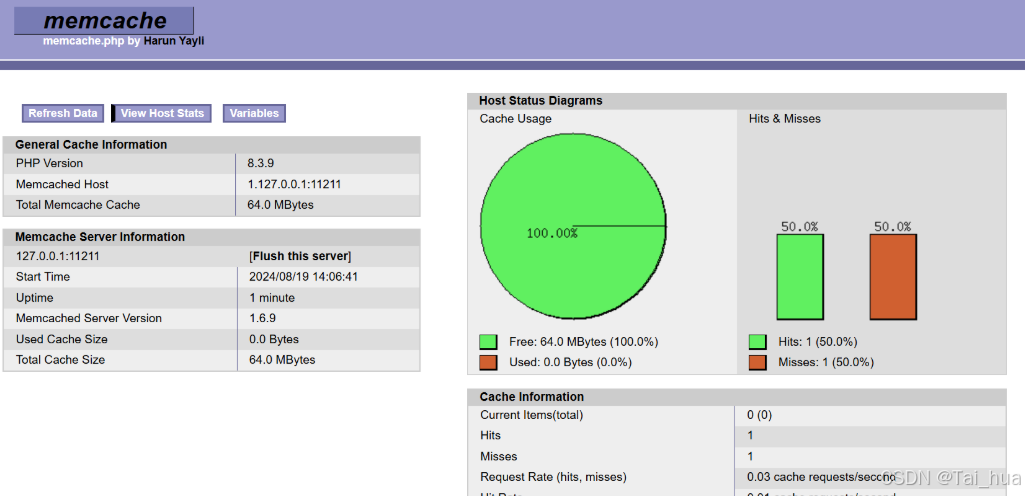Select Start Time value 2024/08/19 14:06:41
The image size is (1025, 496).
pyautogui.click(x=303, y=277)
